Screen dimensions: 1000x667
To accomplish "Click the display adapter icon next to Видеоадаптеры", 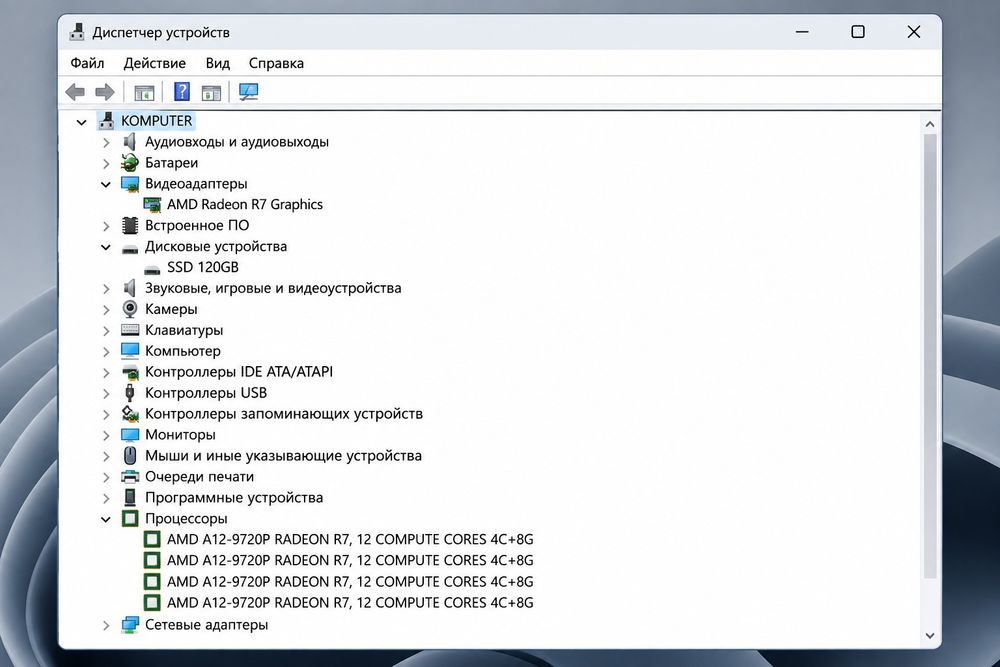I will (x=130, y=184).
